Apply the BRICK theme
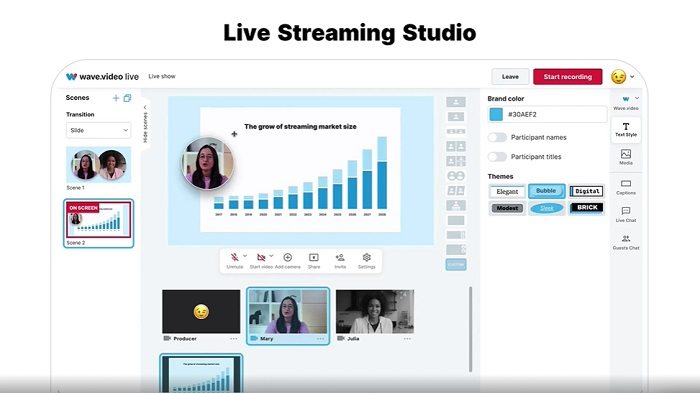Image resolution: width=700 pixels, height=393 pixels. [587, 208]
